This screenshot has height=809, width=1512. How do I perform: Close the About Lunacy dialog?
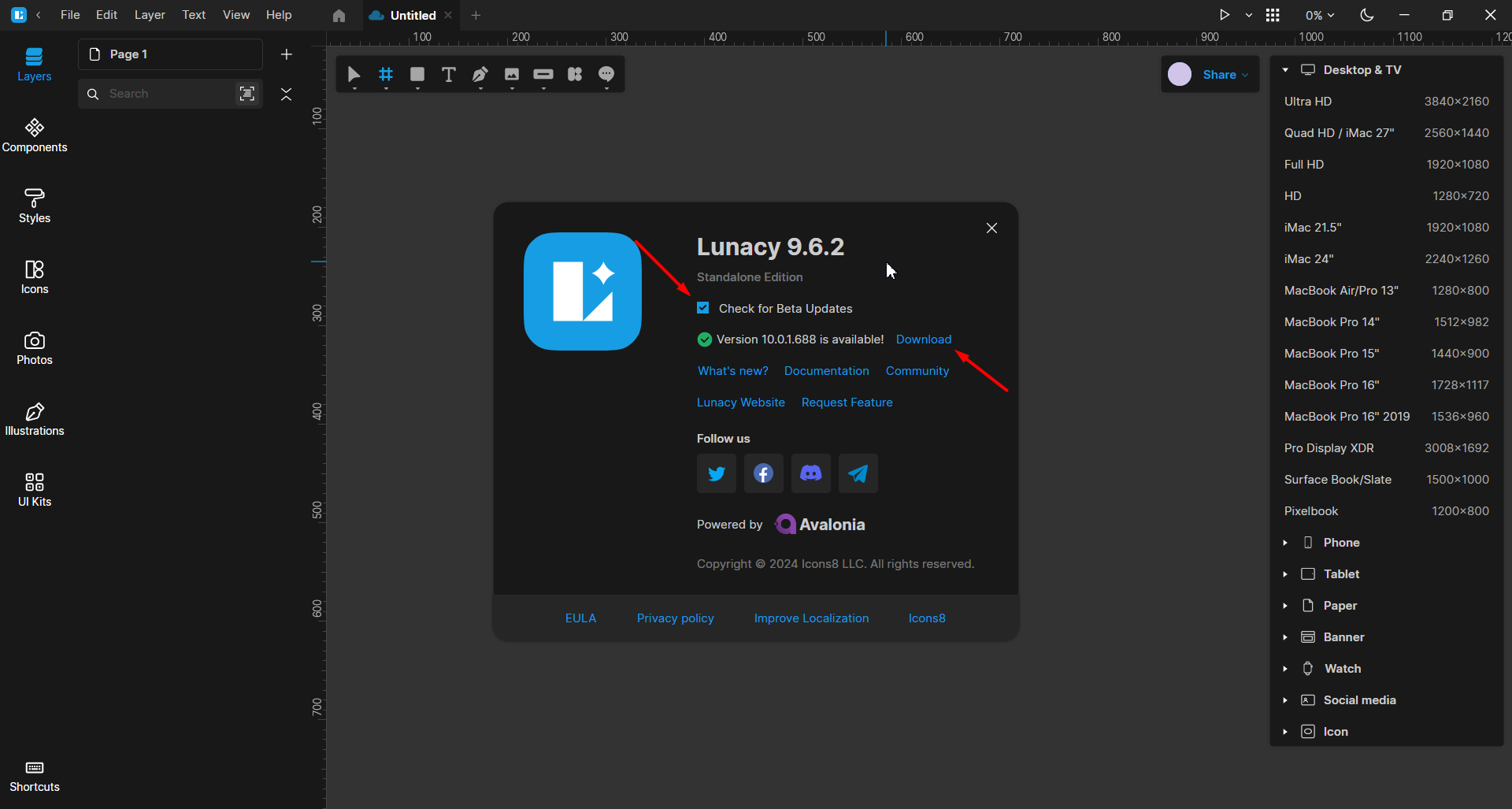991,228
